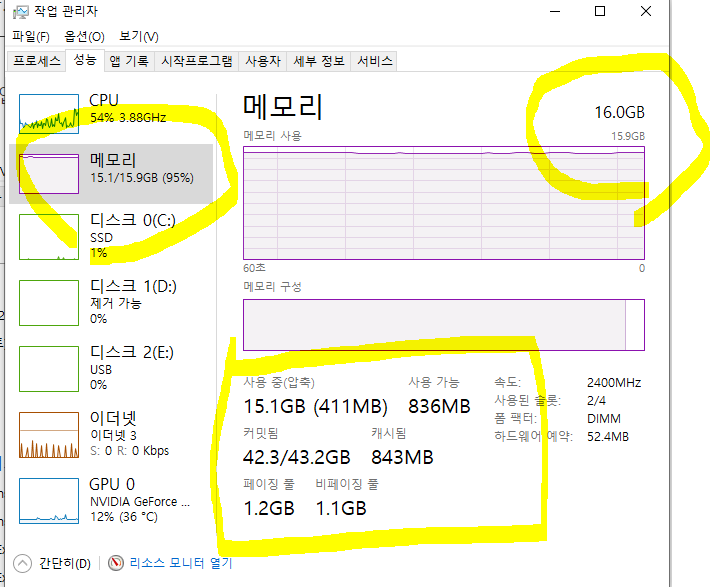Screen dimensions: 710x587
Task: Click the Task Manager title bar icon
Action: pyautogui.click(x=20, y=12)
